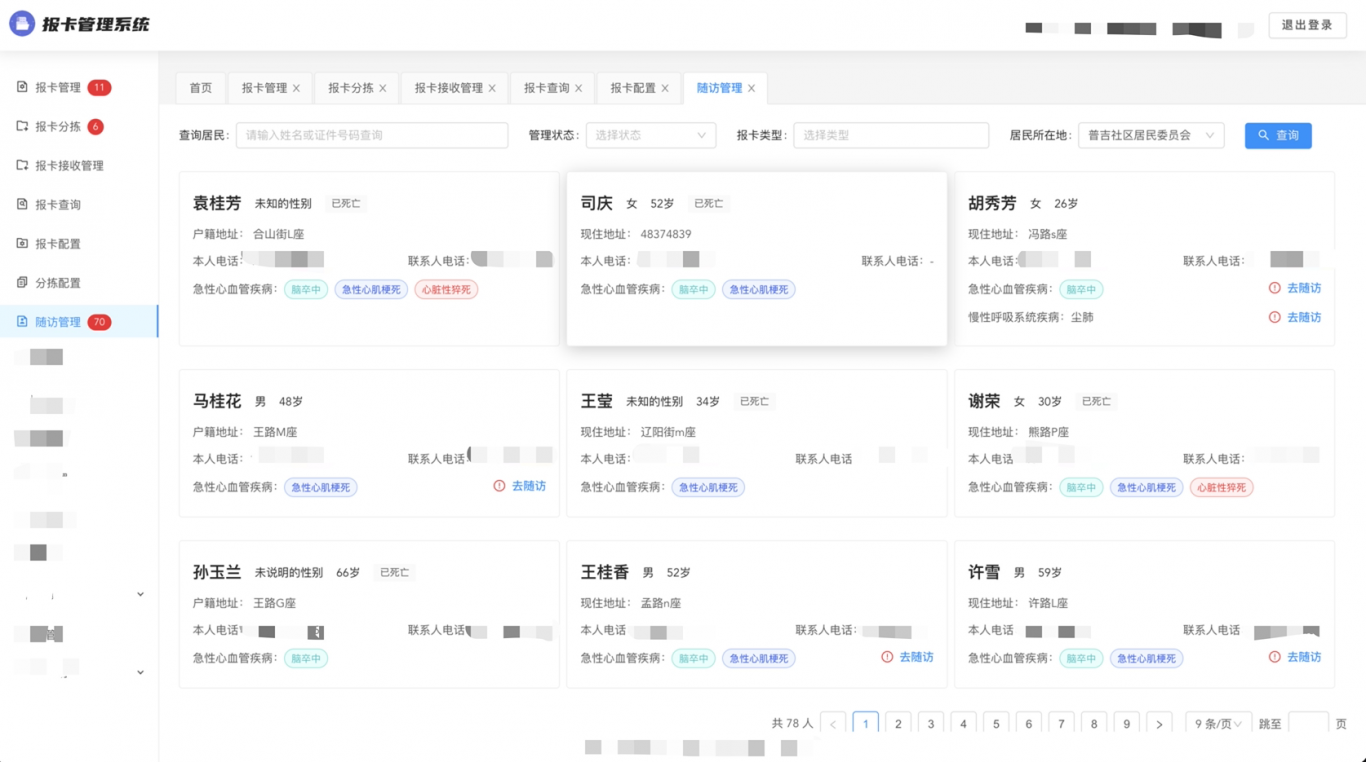Select pagination page 1
Viewport: 1366px width, 762px height.
866,724
